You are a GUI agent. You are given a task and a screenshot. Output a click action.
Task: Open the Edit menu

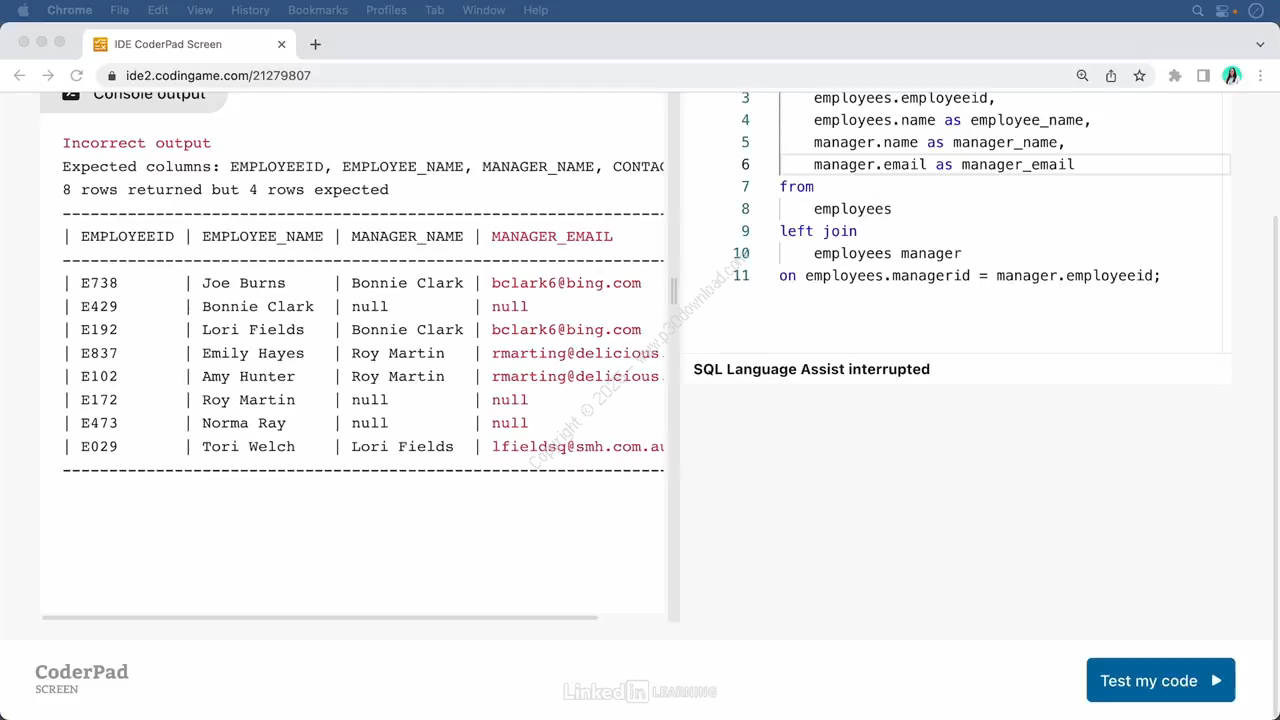pos(158,10)
